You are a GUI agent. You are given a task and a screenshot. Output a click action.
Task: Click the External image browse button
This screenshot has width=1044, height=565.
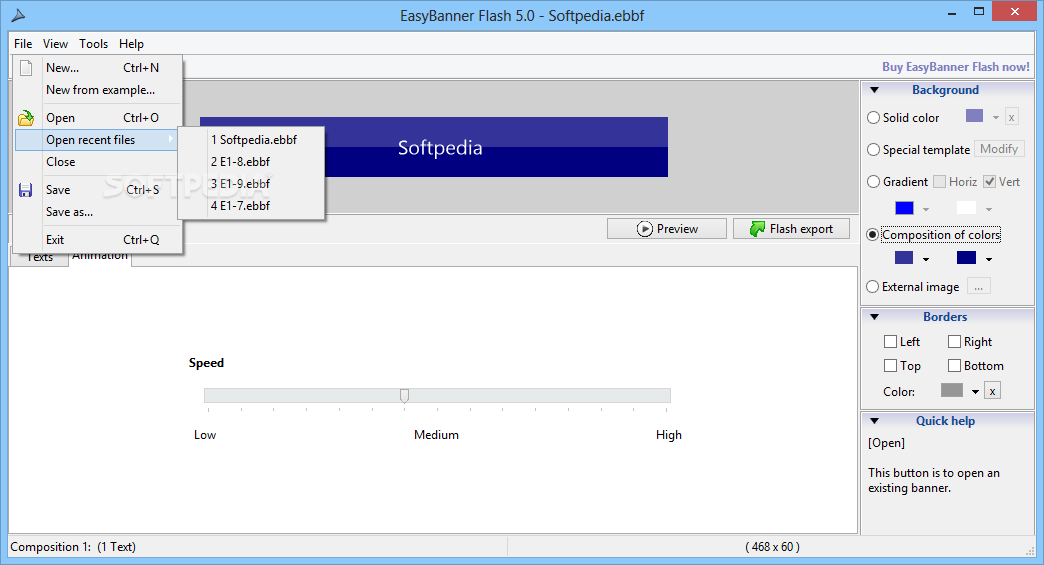pos(978,287)
